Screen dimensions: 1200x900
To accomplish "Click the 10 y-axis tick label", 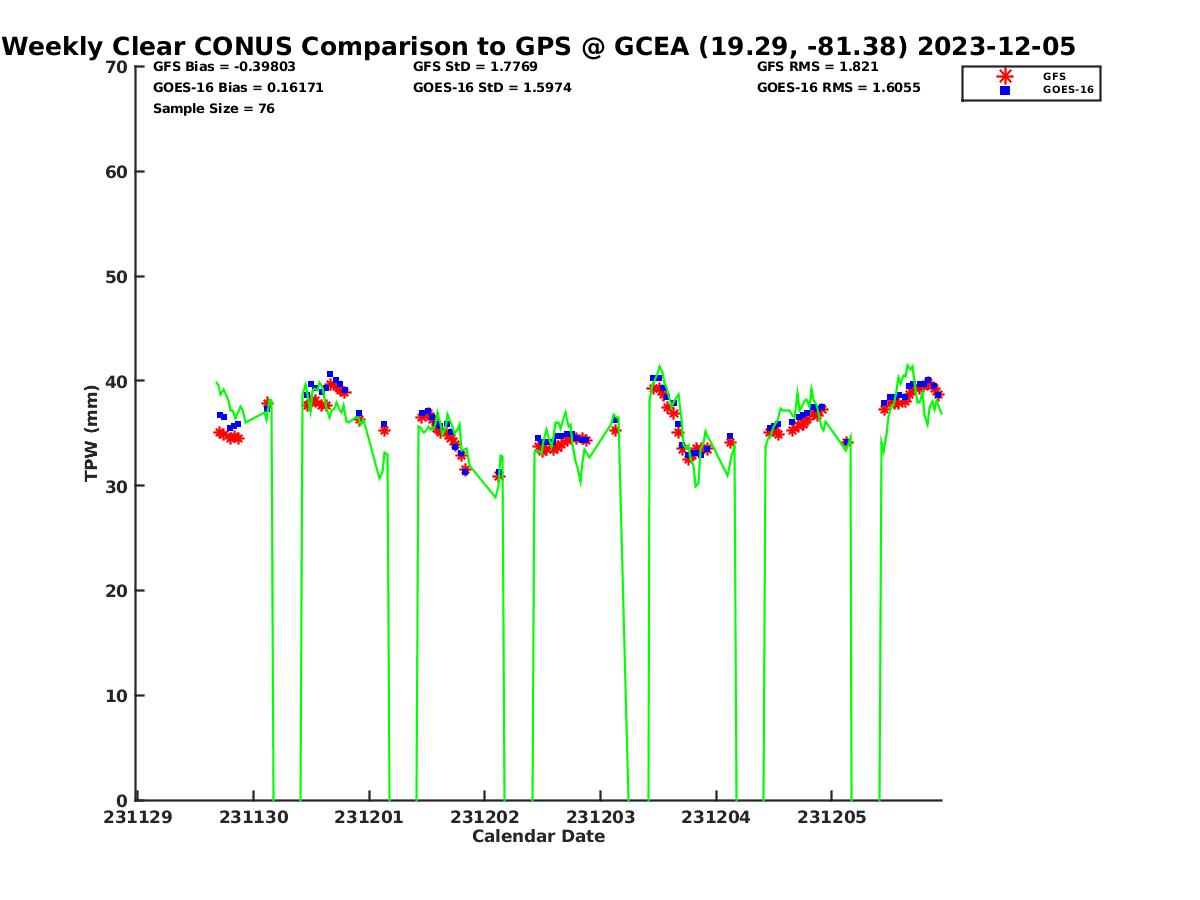I will click(x=116, y=696).
